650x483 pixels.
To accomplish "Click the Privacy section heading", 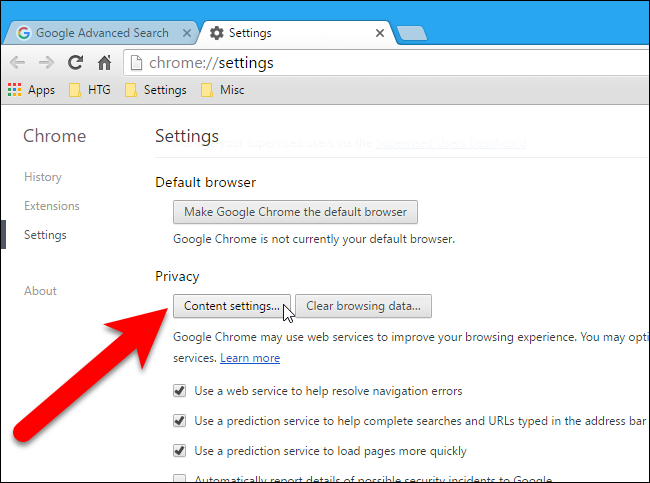I will click(x=177, y=277).
